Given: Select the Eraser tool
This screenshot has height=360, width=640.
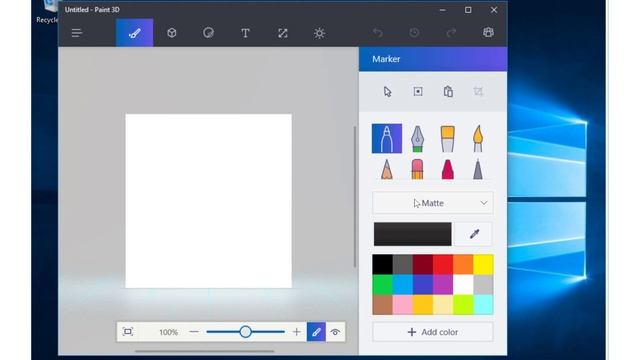Looking at the screenshot, I should pyautogui.click(x=417, y=169).
